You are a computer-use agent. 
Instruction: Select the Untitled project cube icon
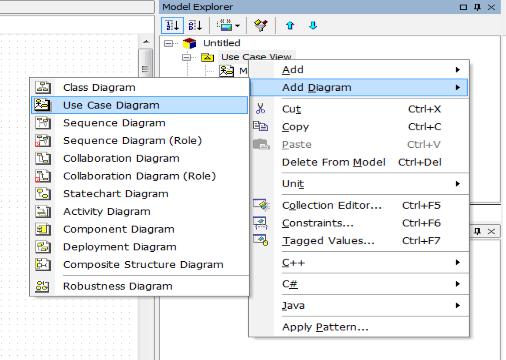click(x=190, y=43)
